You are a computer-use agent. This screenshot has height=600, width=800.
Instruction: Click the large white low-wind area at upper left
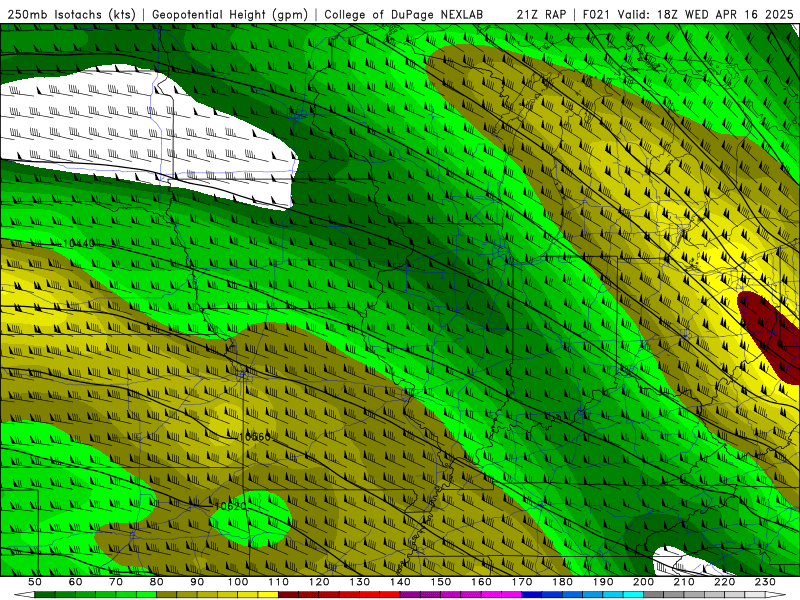(148, 135)
